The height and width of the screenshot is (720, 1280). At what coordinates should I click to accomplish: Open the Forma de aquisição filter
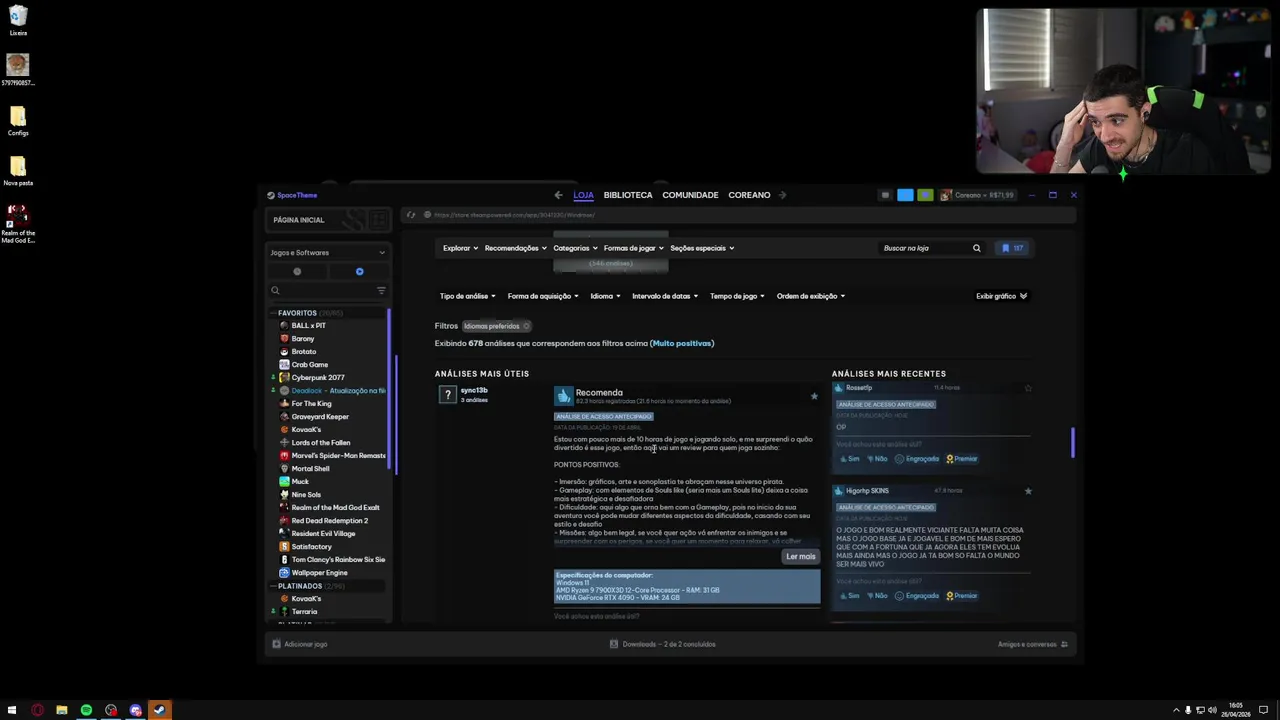[x=543, y=296]
